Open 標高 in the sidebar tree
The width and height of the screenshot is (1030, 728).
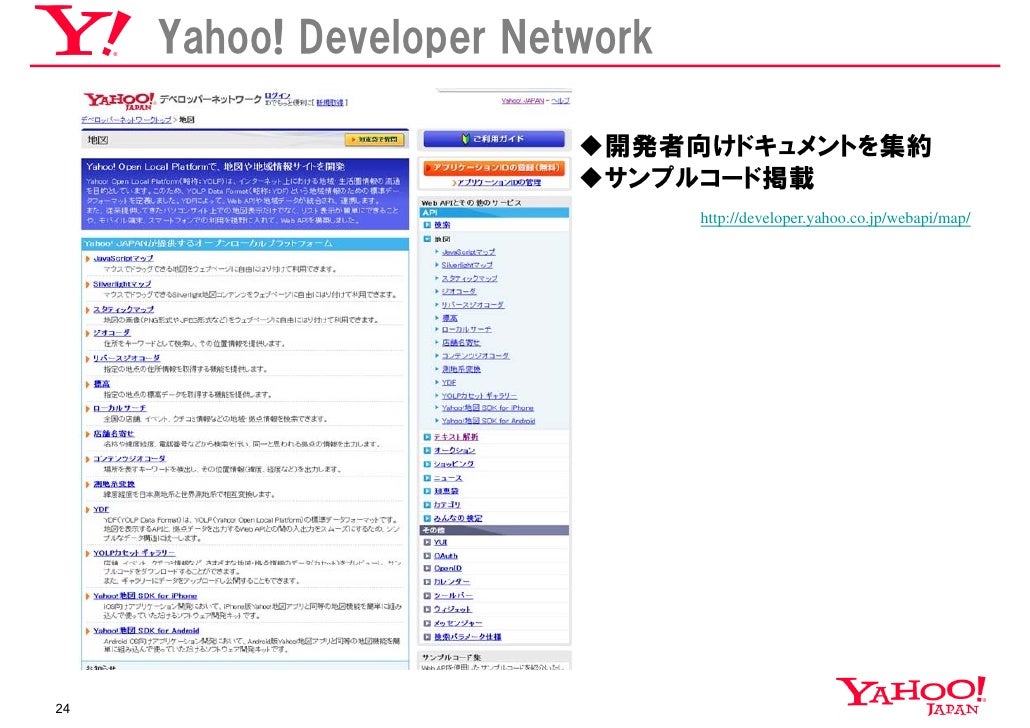(449, 318)
